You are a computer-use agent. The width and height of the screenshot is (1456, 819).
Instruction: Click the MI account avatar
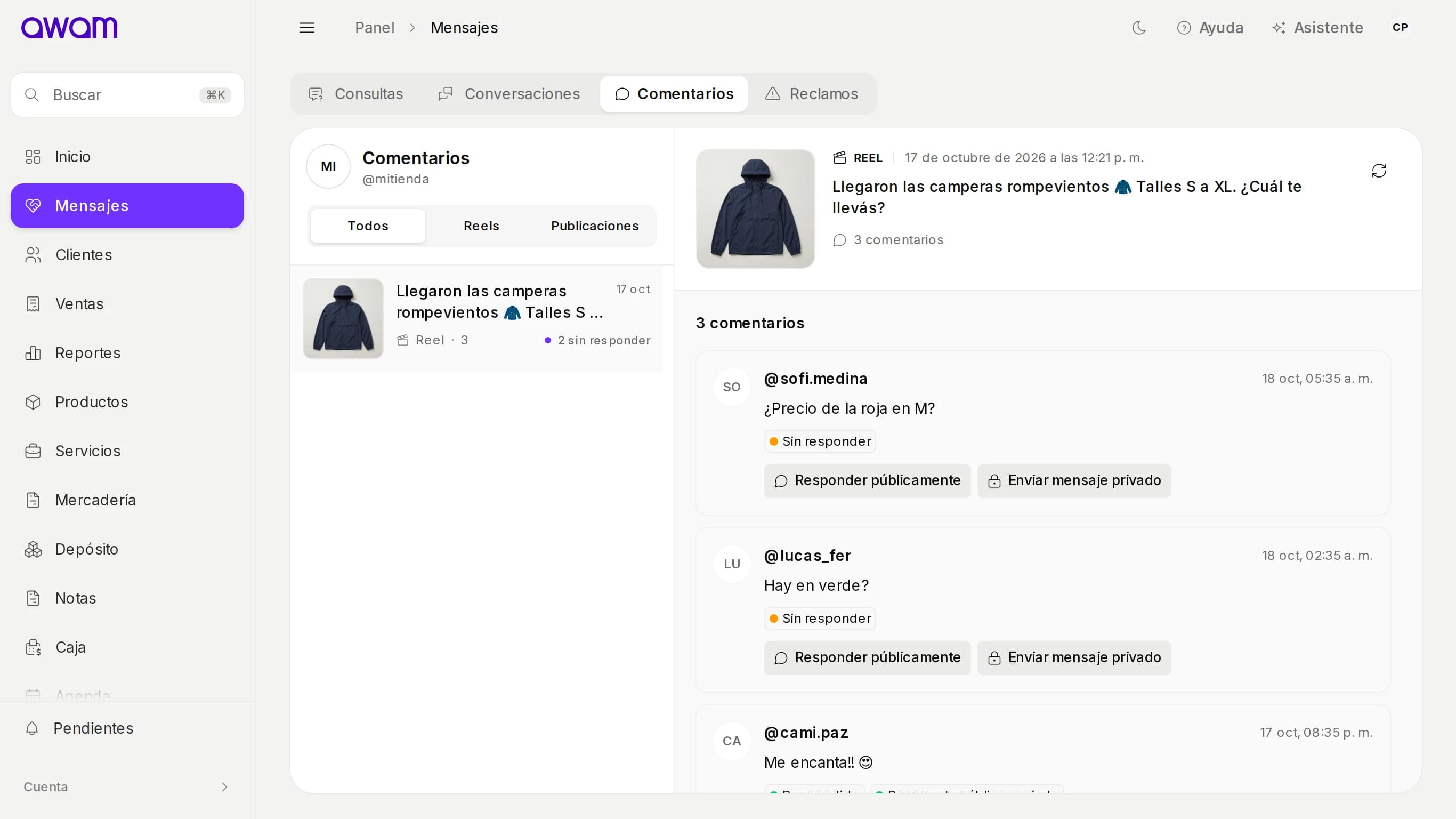328,166
